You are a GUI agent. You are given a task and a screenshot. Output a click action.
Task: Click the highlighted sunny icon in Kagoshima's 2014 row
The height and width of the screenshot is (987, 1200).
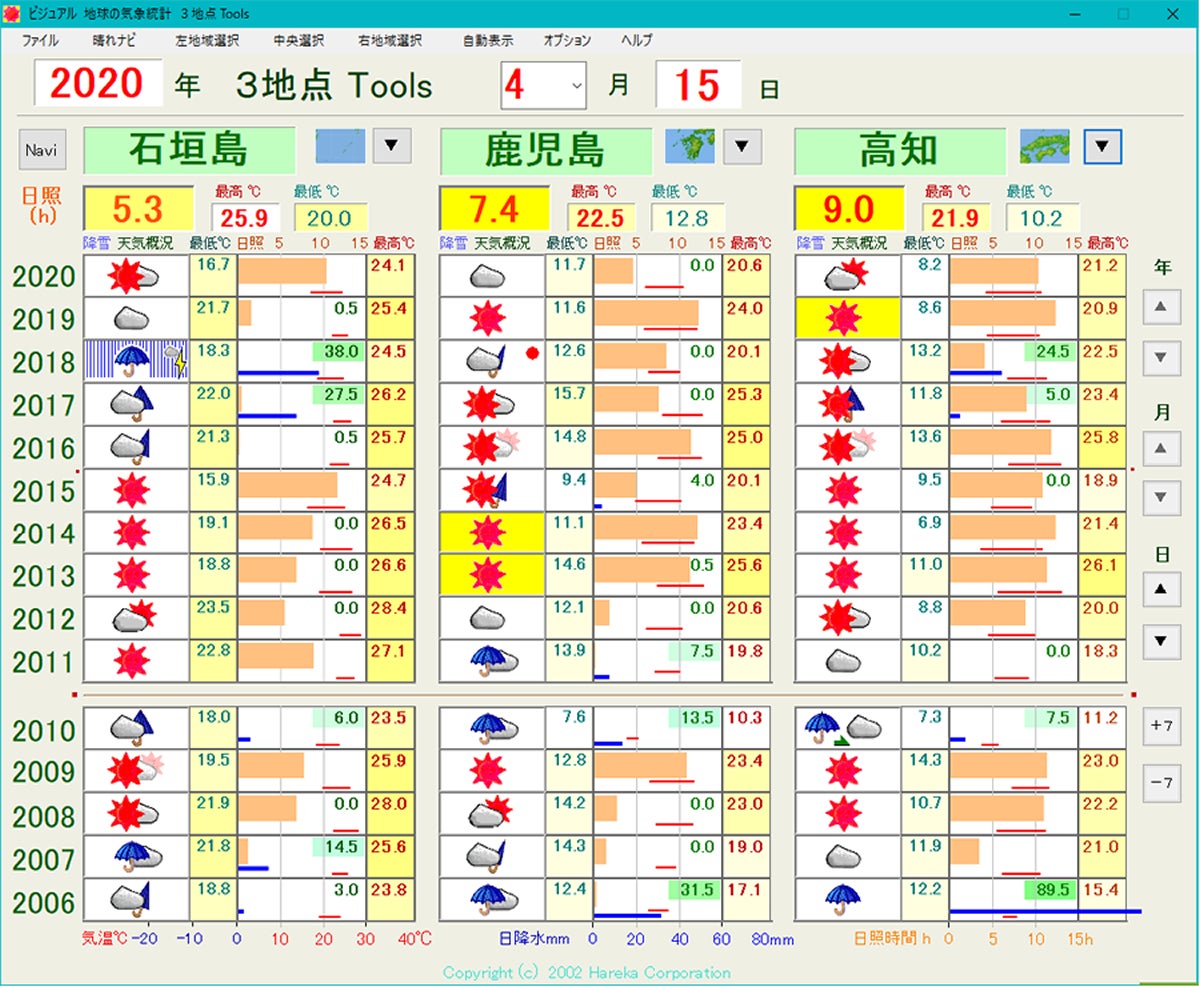(489, 533)
